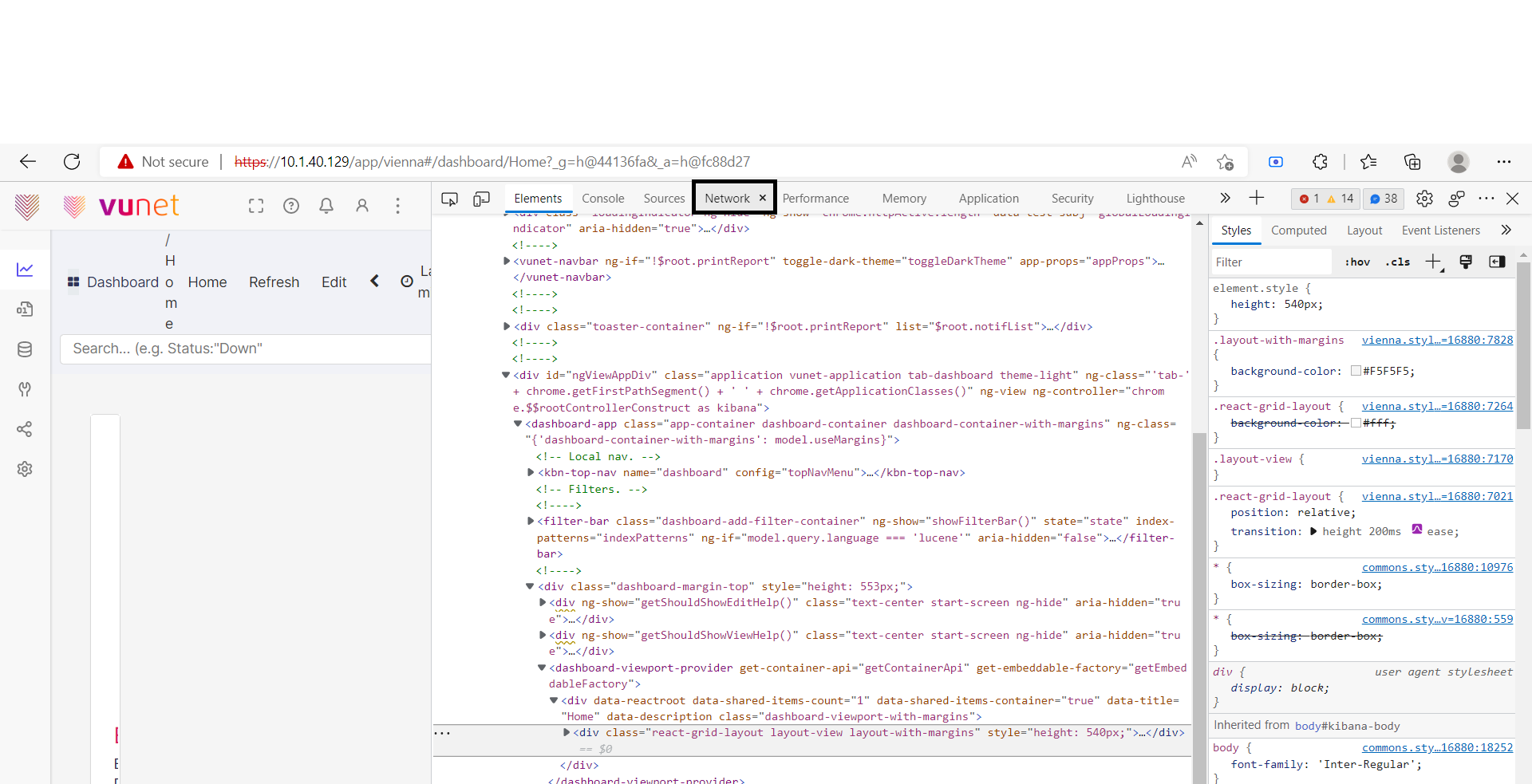1532x784 pixels.
Task: Collapse the ngViewAppDiv div node
Action: click(x=506, y=375)
